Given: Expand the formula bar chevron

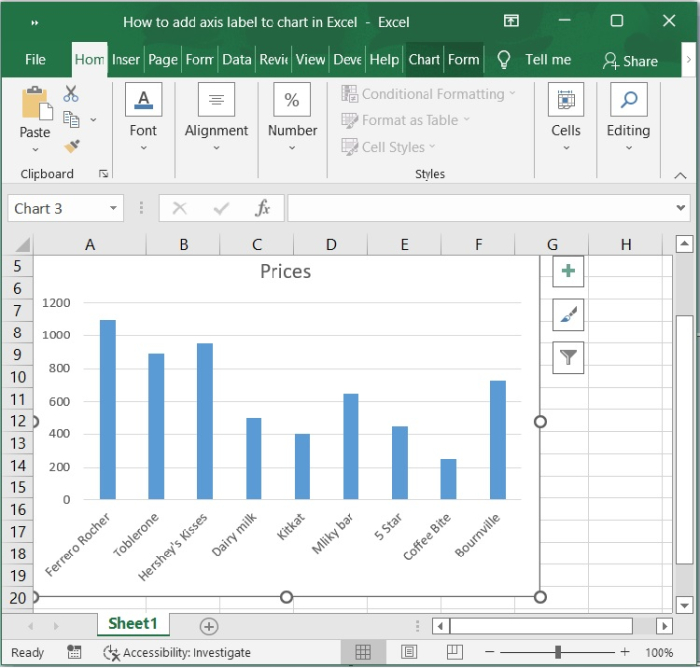Looking at the screenshot, I should coord(681,208).
